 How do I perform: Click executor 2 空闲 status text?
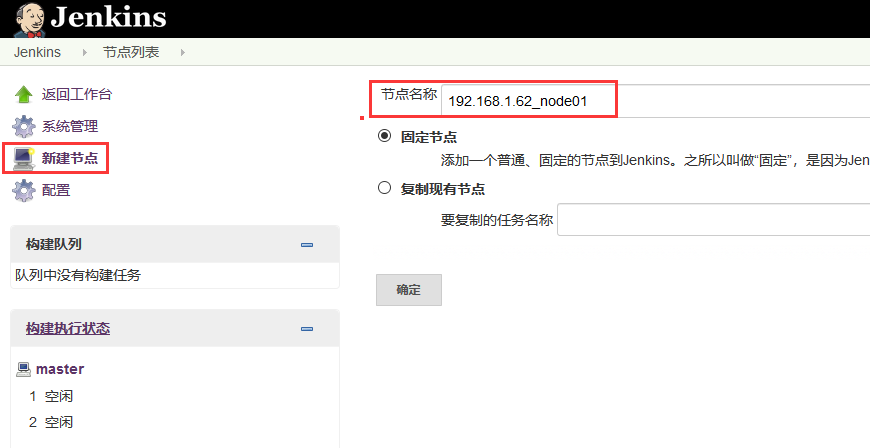coord(59,422)
